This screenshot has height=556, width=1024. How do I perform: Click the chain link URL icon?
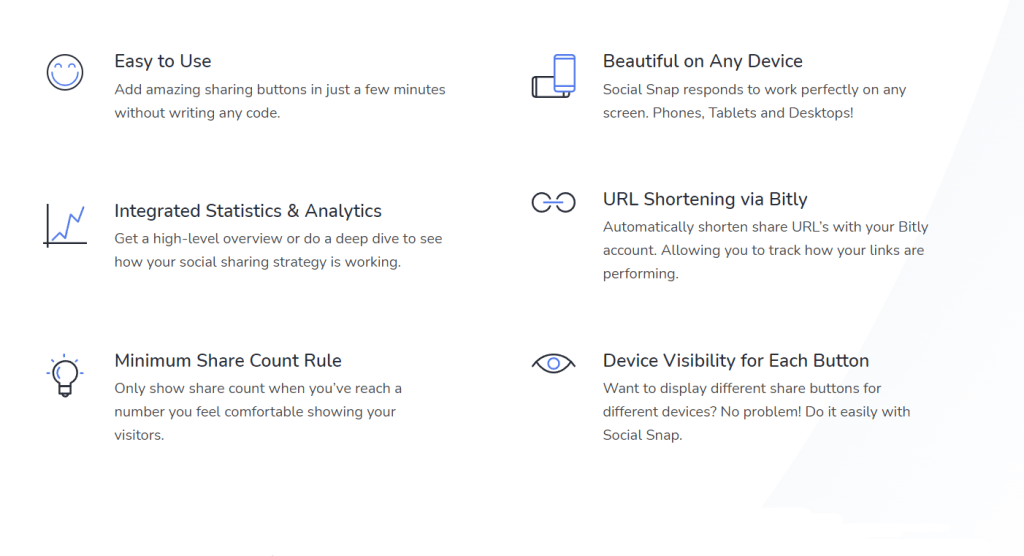(553, 203)
